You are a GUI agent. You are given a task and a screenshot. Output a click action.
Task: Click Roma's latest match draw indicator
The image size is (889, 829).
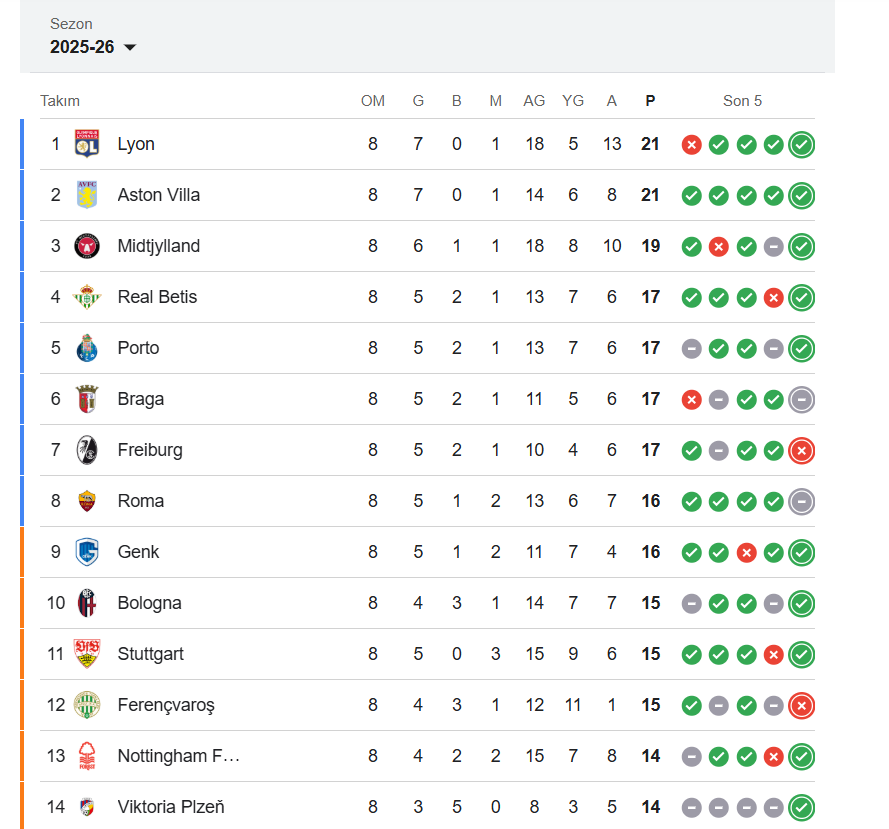tap(801, 502)
